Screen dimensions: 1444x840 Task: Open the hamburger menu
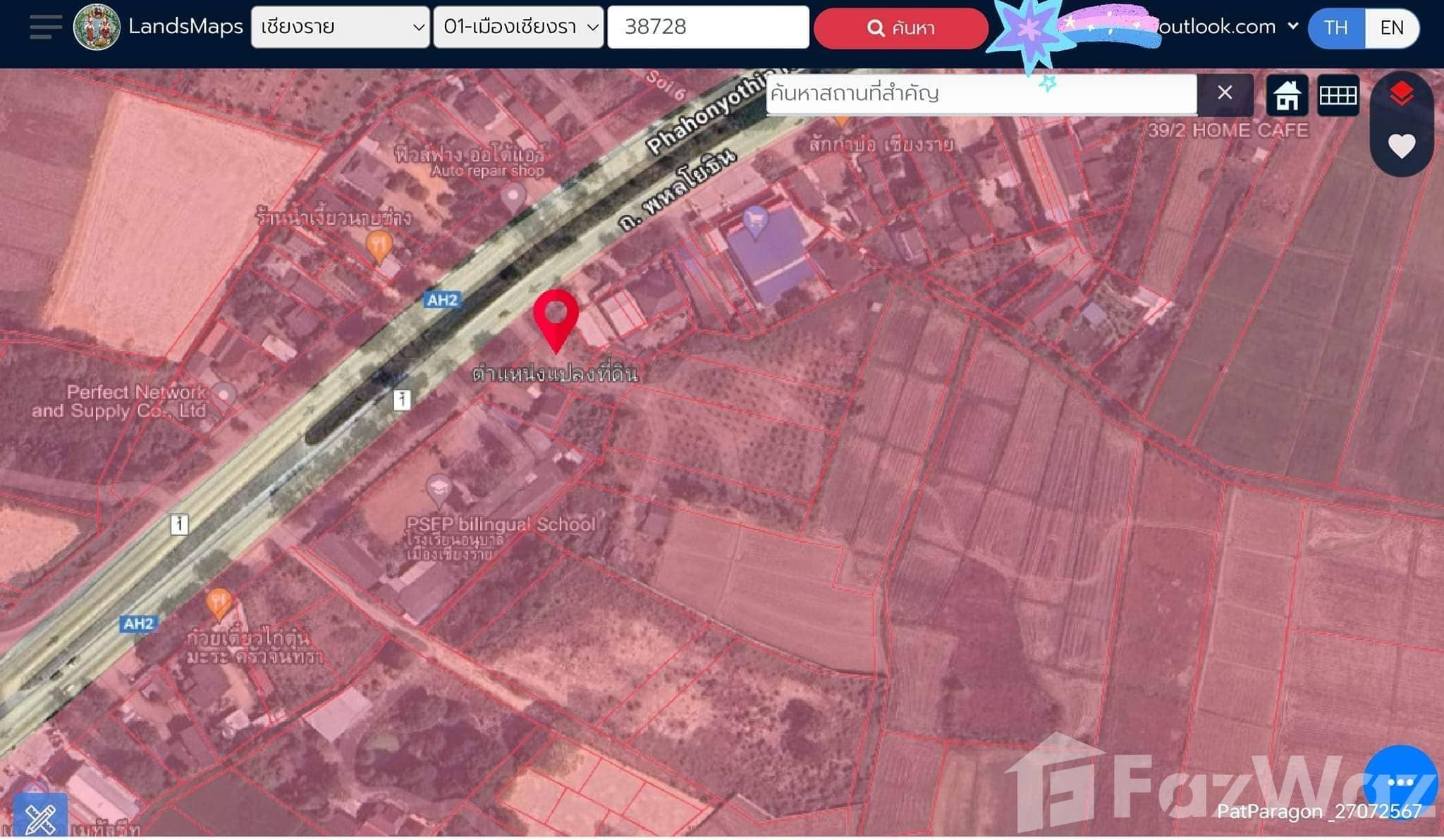[45, 27]
